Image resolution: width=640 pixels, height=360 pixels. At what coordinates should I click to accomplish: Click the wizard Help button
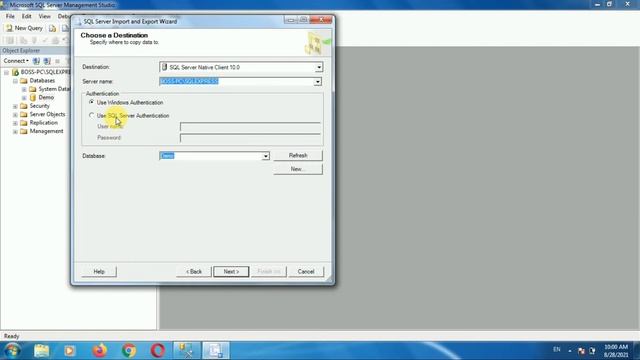point(99,271)
